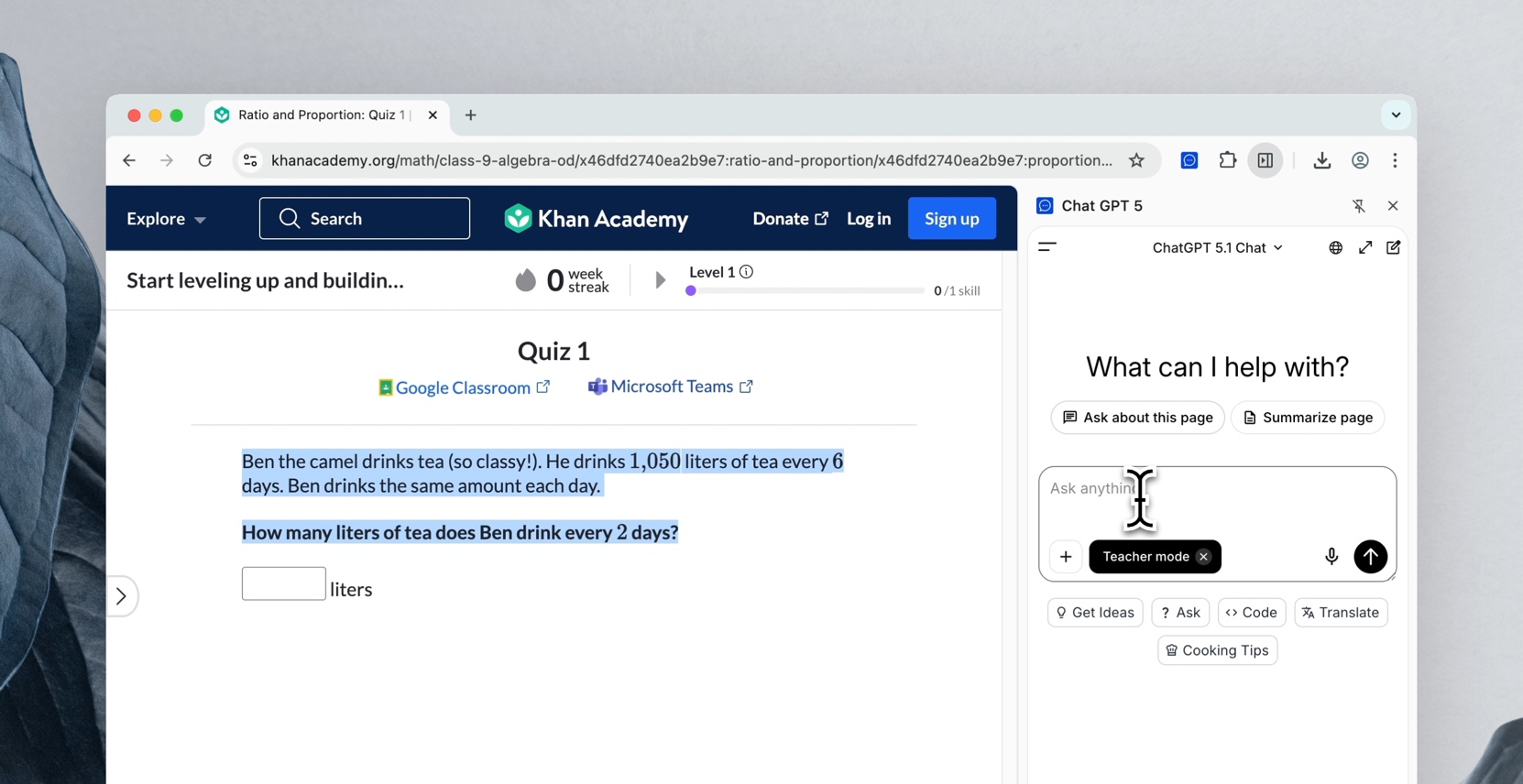
Task: Click the liters answer input box
Action: pyautogui.click(x=283, y=584)
